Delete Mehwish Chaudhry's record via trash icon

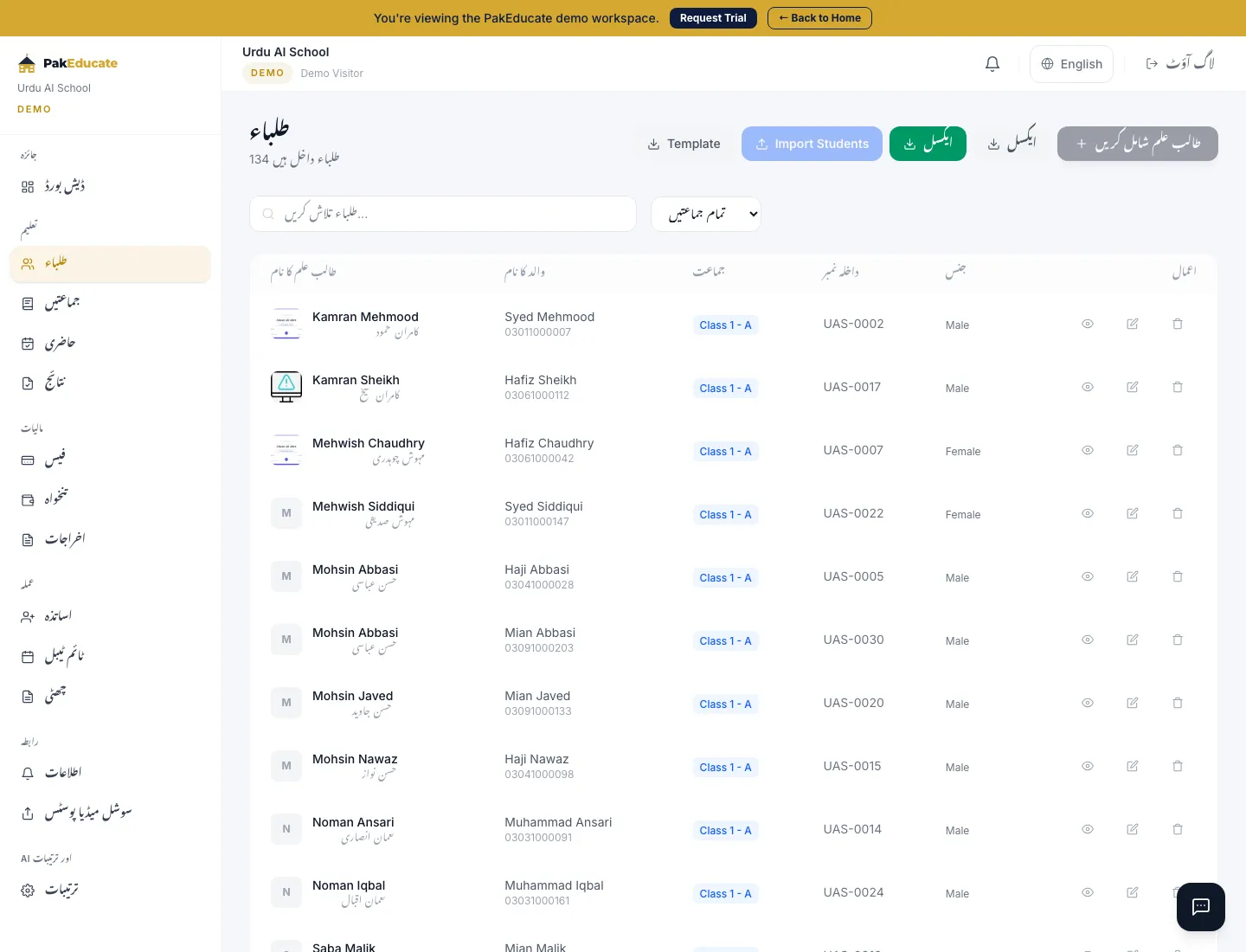[x=1177, y=450]
